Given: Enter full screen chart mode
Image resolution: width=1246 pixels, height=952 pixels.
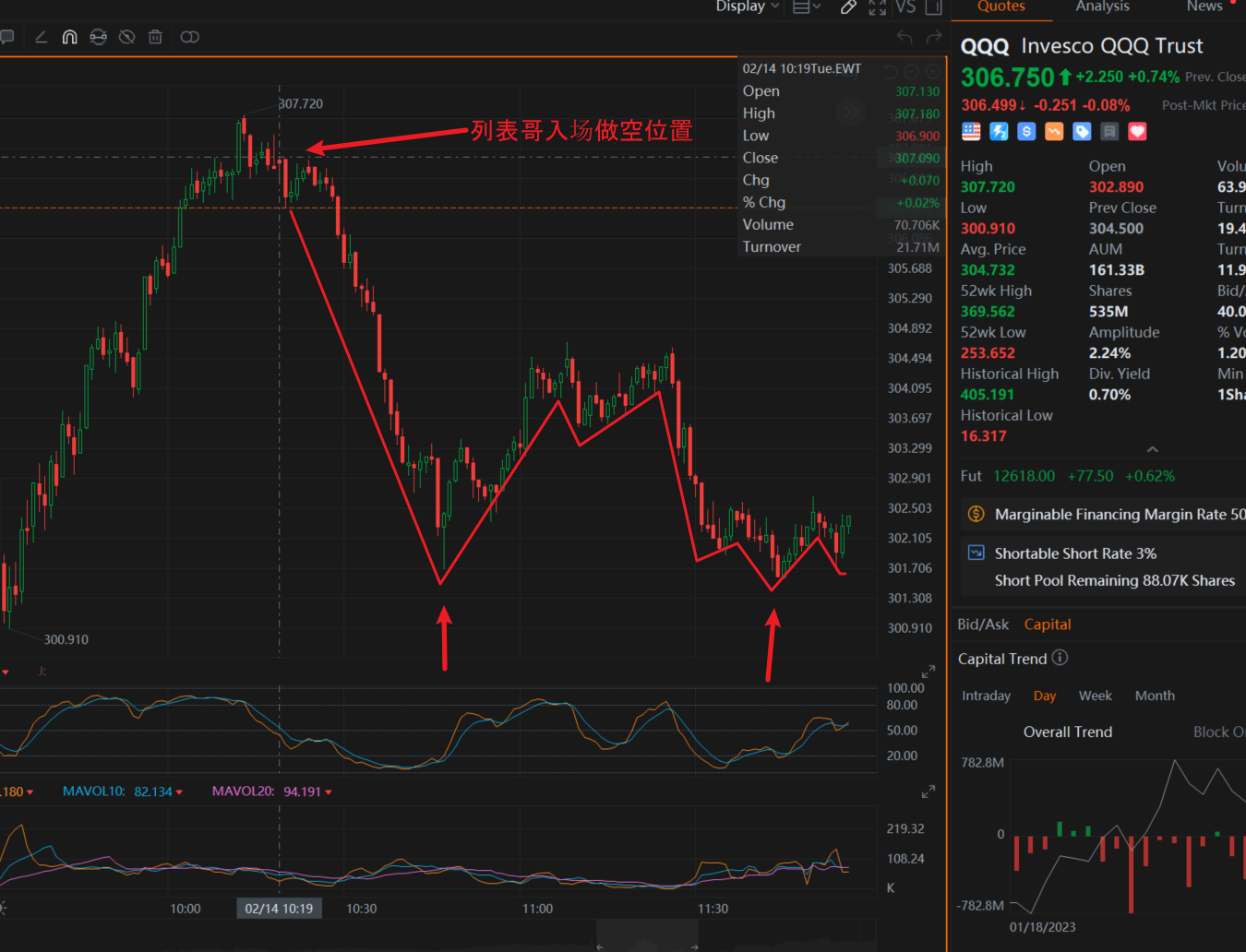Looking at the screenshot, I should coord(878,7).
